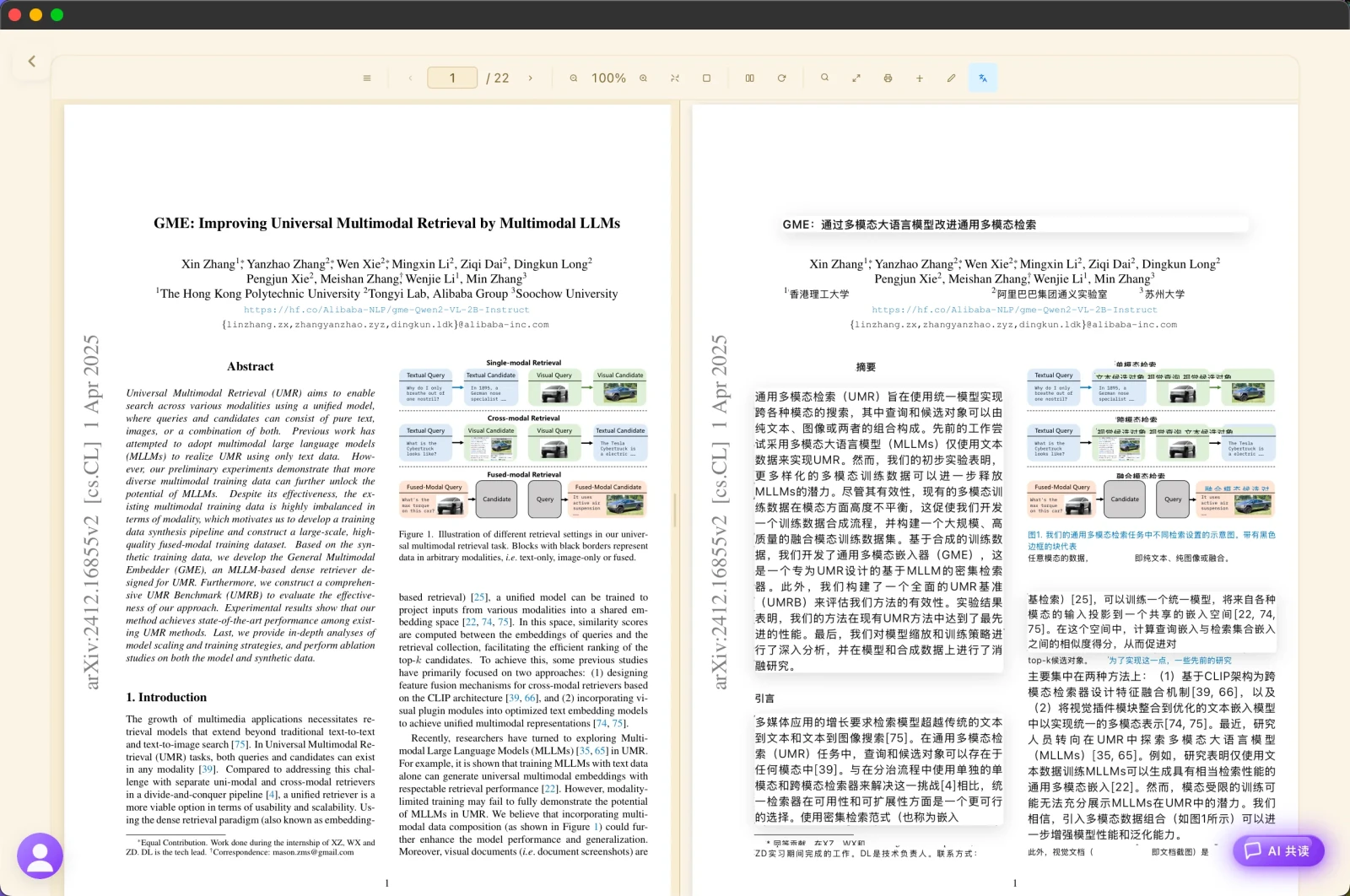Go back using the left chevron arrow
The width and height of the screenshot is (1350, 896).
[x=32, y=61]
